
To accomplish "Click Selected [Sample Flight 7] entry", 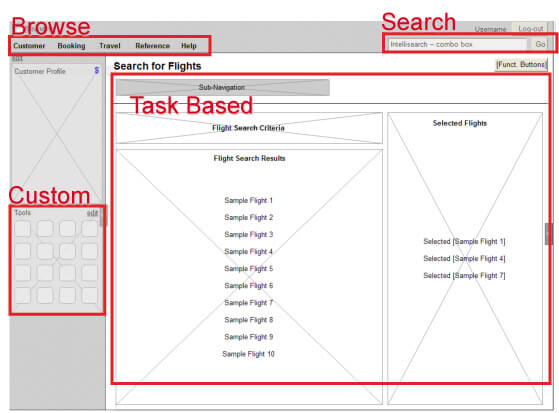I will tap(464, 276).
